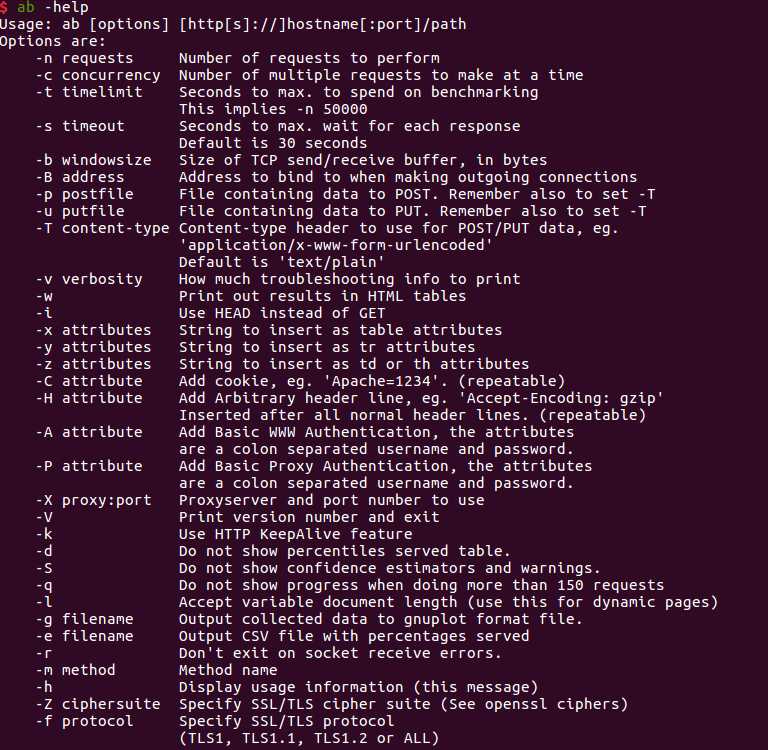The image size is (768, 750).
Task: Click the "-g filename" option name
Action: coord(84,619)
